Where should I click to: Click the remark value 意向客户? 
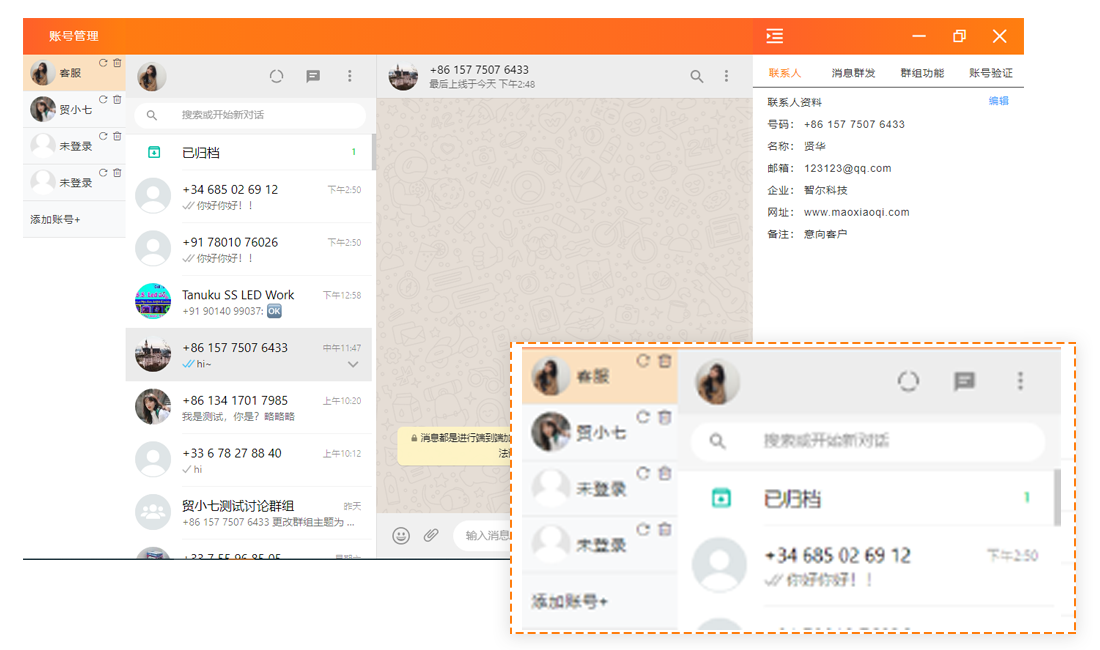click(826, 234)
